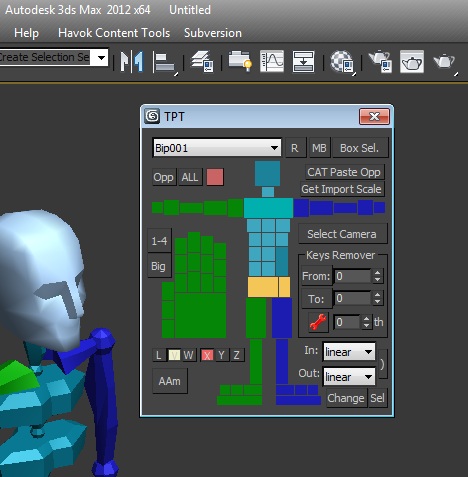Click the From: label button
Viewport: 468px width, 477px height.
point(316,276)
